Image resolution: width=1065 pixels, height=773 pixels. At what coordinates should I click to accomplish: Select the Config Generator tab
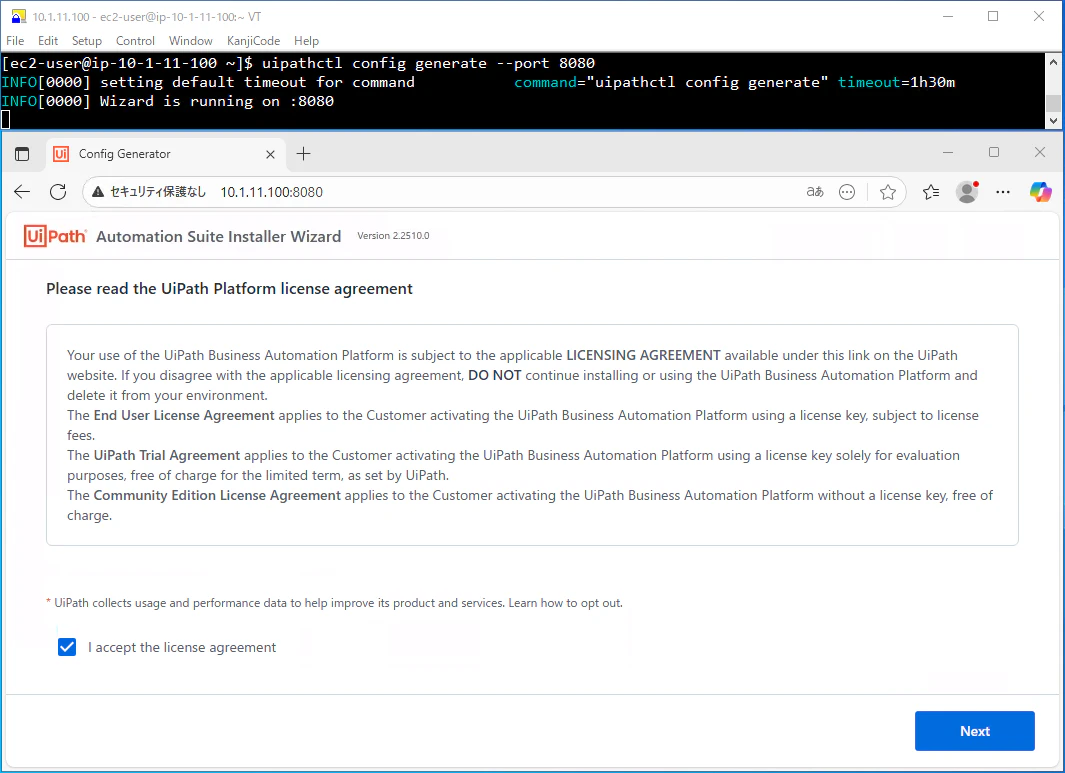point(166,154)
